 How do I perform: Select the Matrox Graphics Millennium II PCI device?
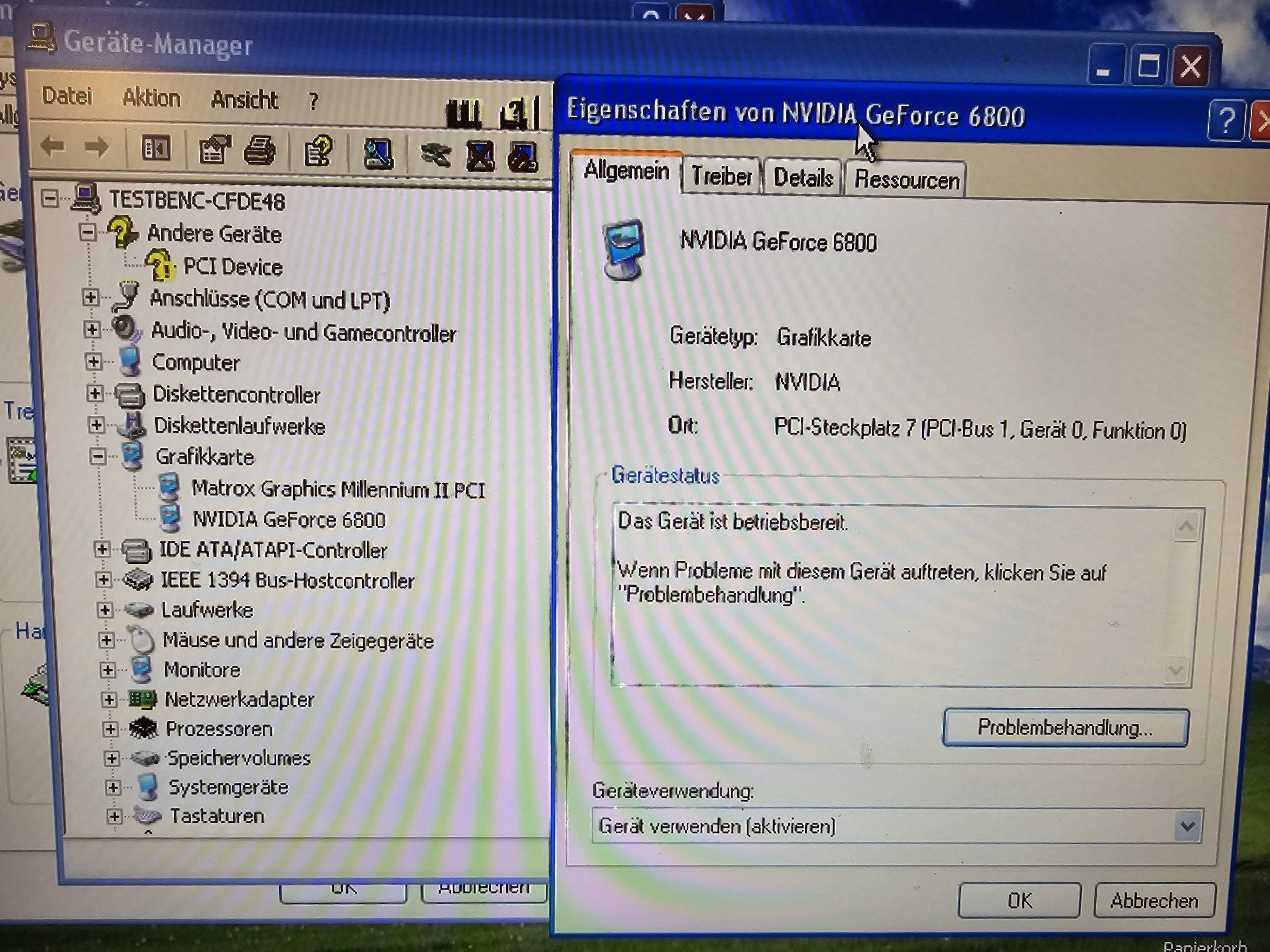338,489
